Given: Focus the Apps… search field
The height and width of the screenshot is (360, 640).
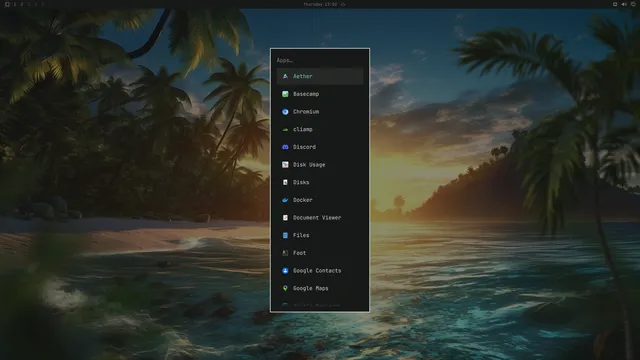Looking at the screenshot, I should [320, 60].
